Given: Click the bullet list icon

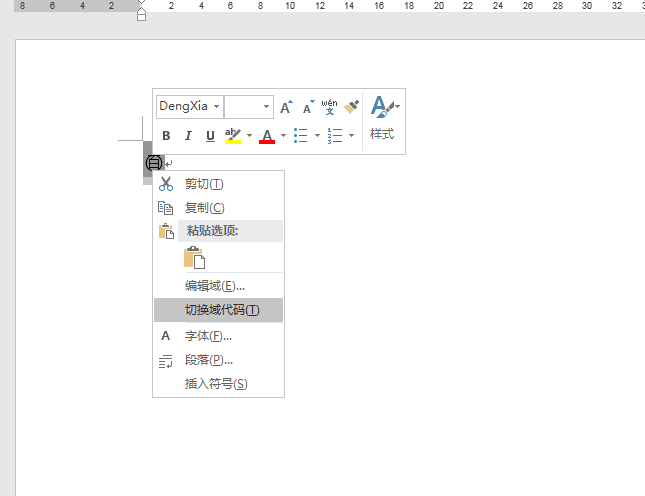Looking at the screenshot, I should click(x=300, y=136).
